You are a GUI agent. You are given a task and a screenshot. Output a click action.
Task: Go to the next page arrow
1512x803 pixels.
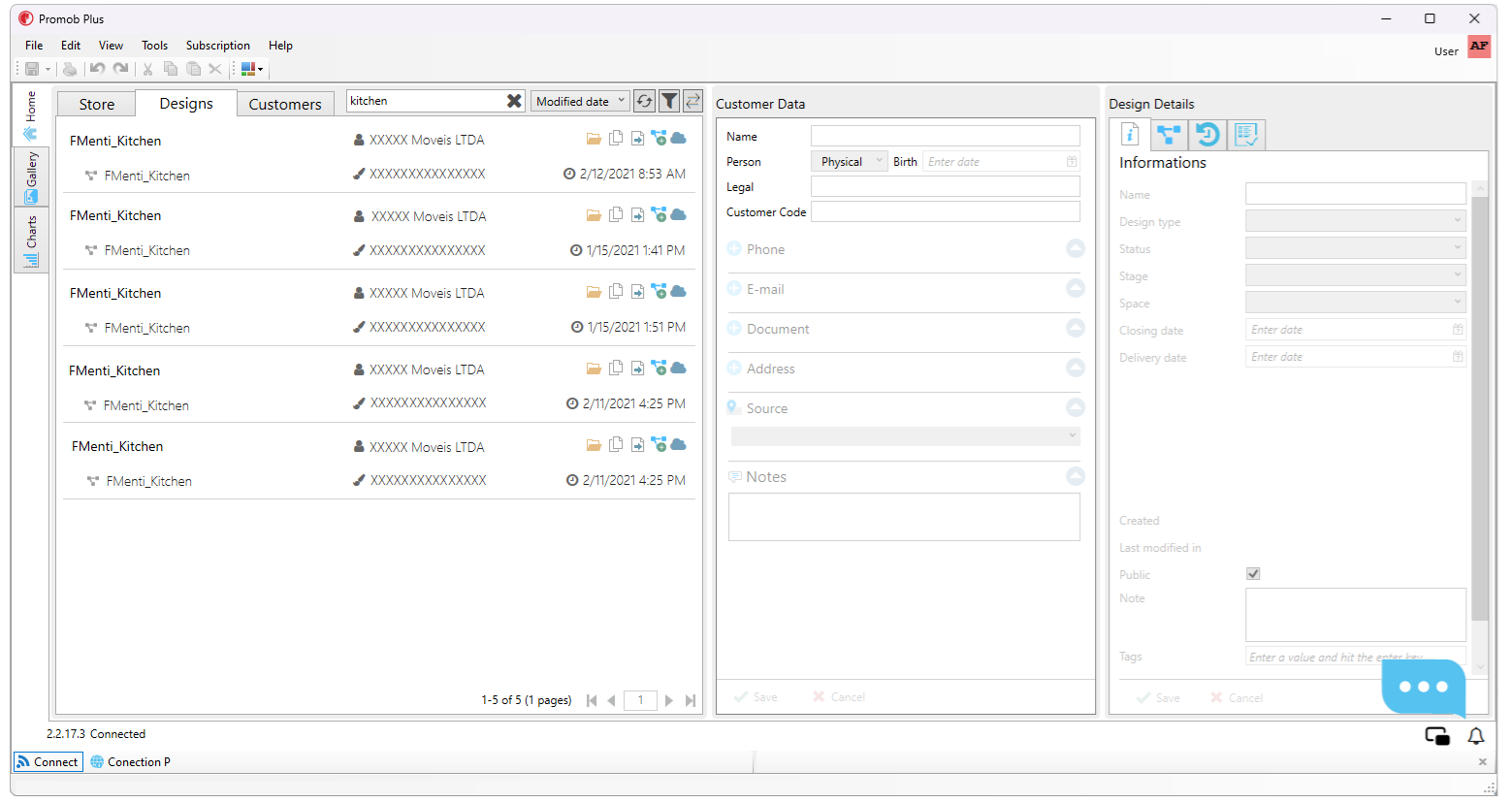(669, 700)
